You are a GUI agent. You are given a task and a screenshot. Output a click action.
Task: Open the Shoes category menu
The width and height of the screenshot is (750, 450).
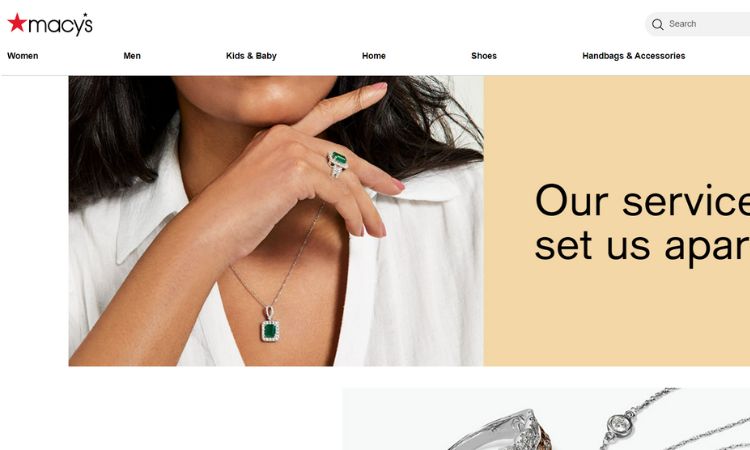pyautogui.click(x=484, y=56)
